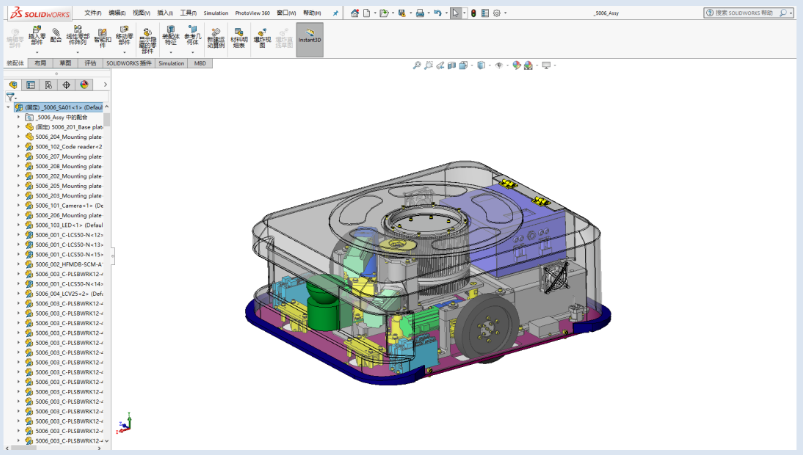Image resolution: width=803 pixels, height=455 pixels.
Task: Click the Home icon in top toolbar
Action: coord(354,13)
